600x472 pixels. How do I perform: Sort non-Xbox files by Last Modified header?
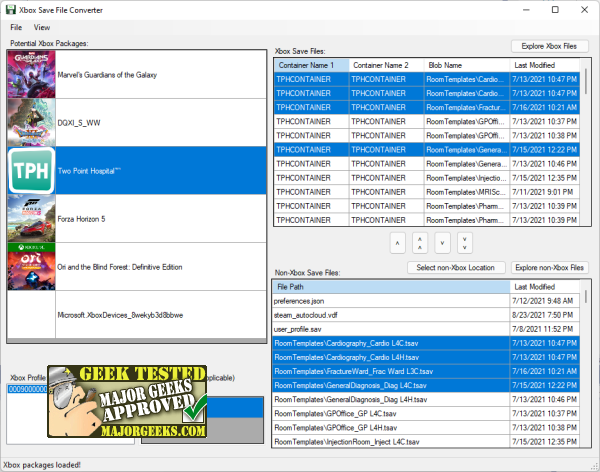(x=545, y=287)
